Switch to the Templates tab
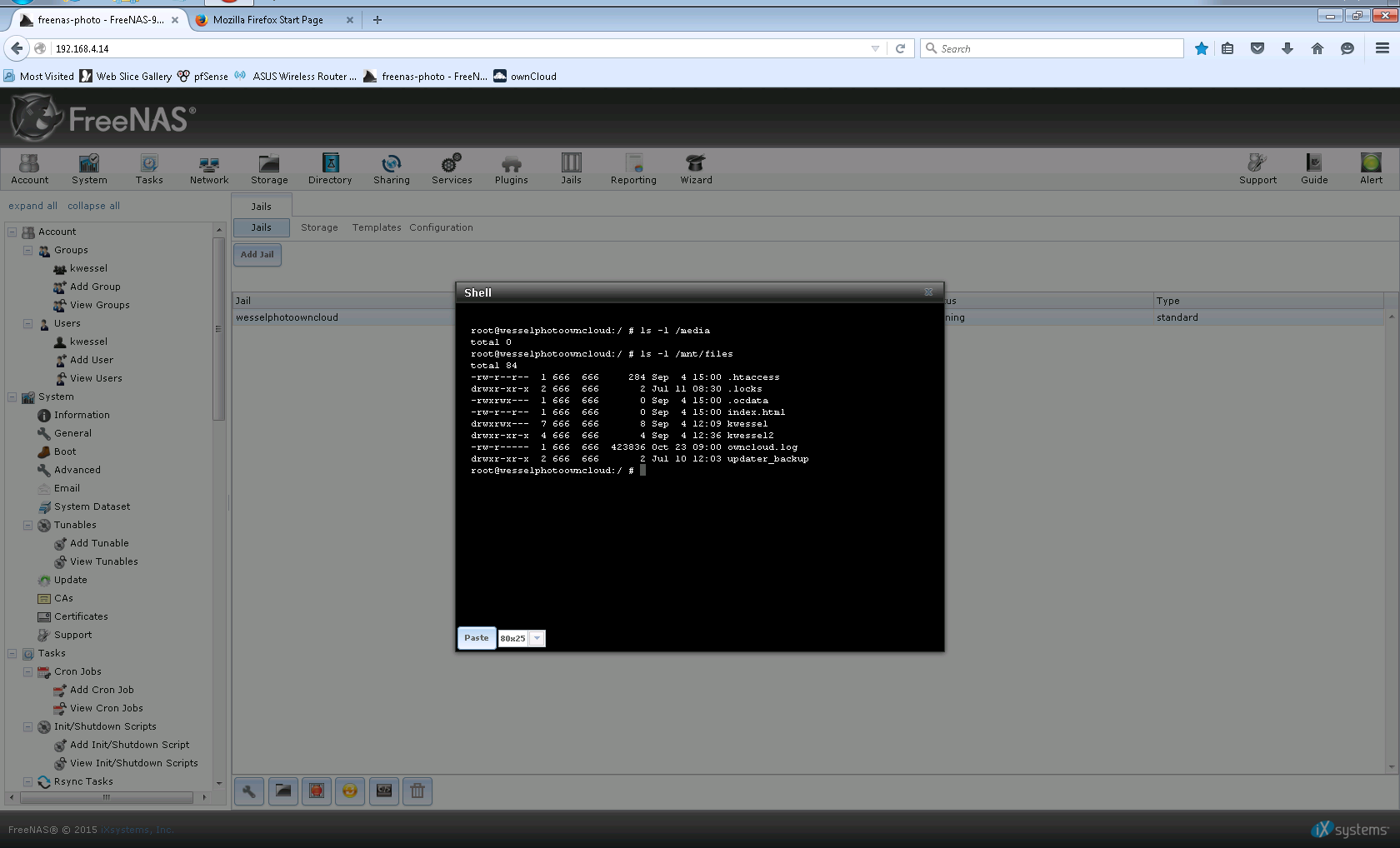Screen dimensions: 1400x848 pyautogui.click(x=376, y=227)
